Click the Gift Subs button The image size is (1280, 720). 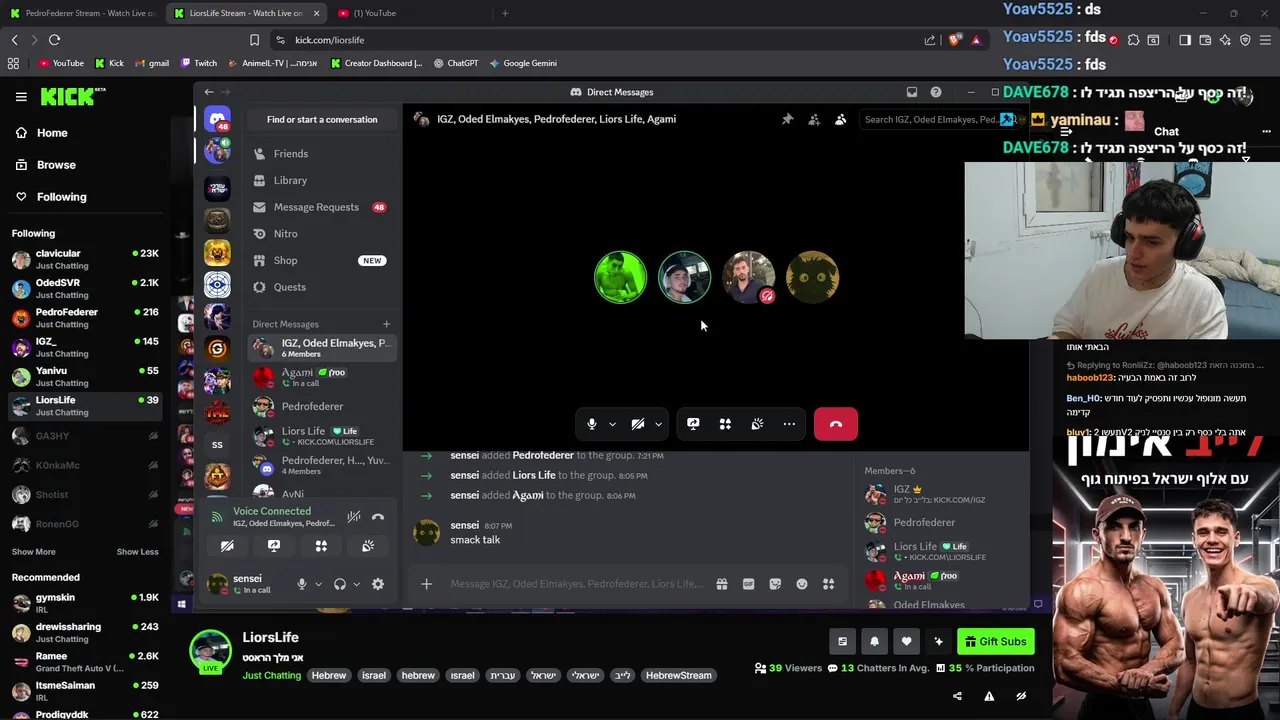pos(995,642)
